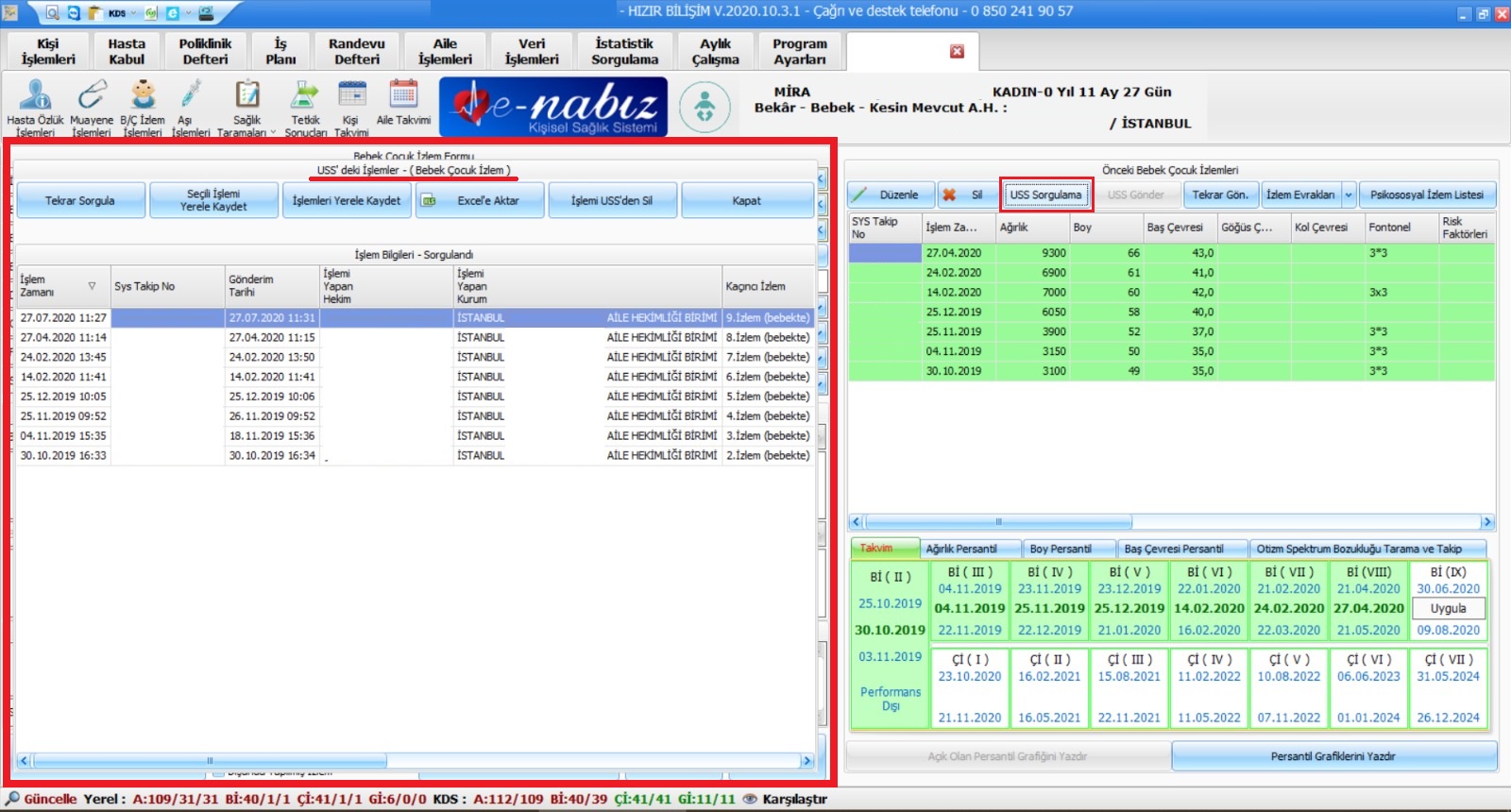Click the round green baby icon
This screenshot has width=1511, height=812.
[705, 107]
